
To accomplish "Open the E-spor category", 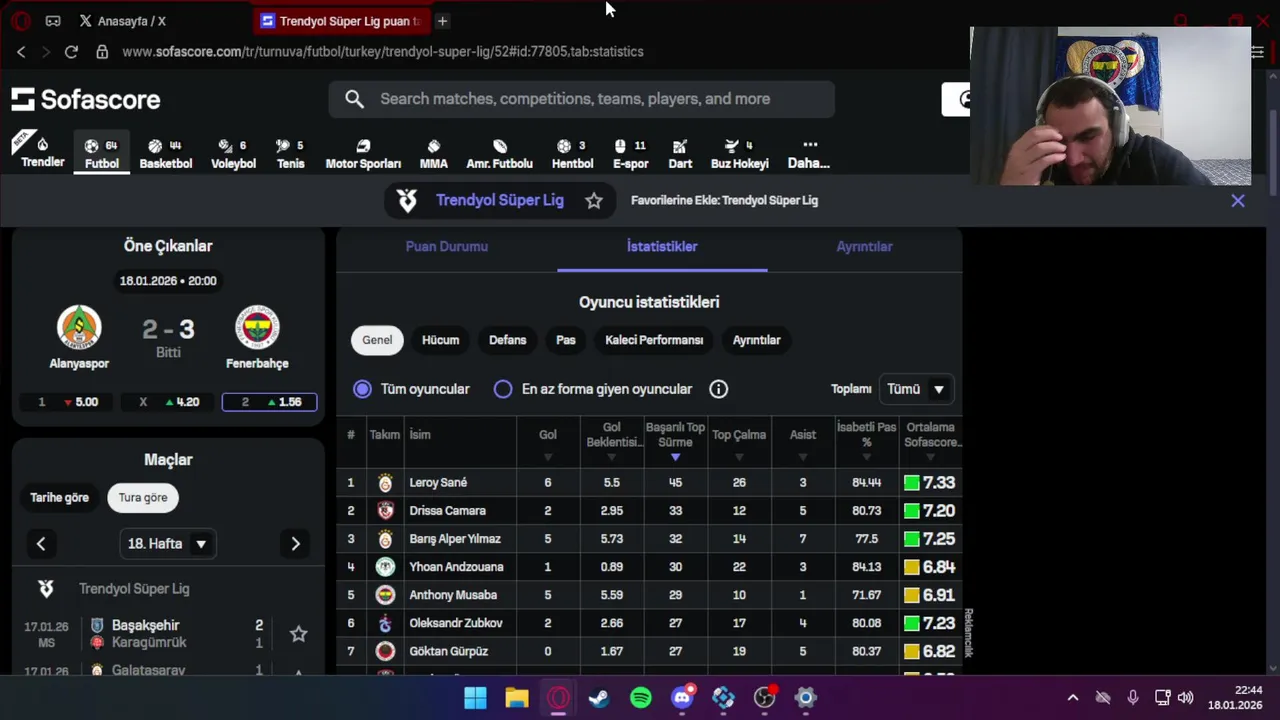I will pos(630,153).
